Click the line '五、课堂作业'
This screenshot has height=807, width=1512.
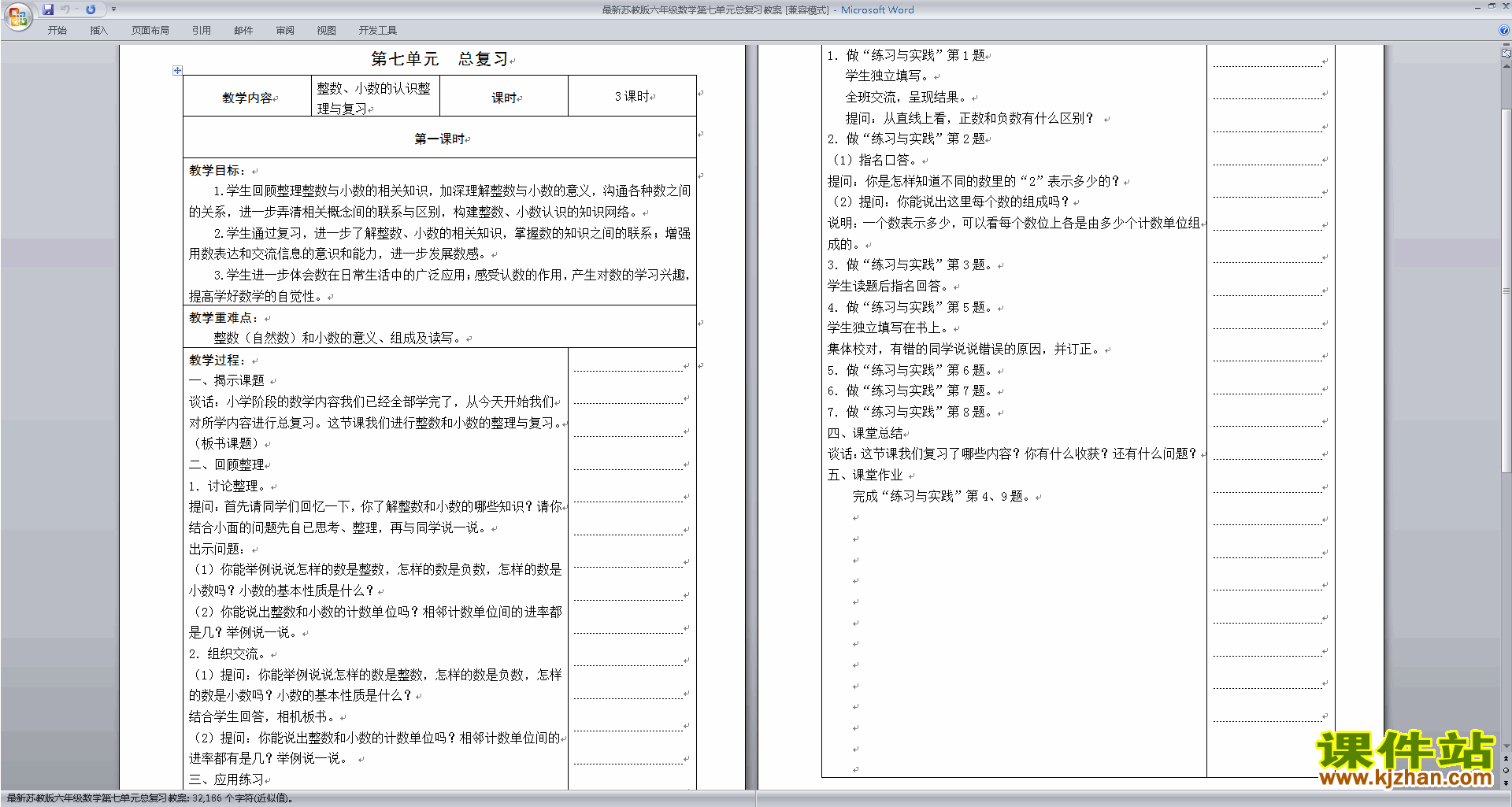pos(865,475)
